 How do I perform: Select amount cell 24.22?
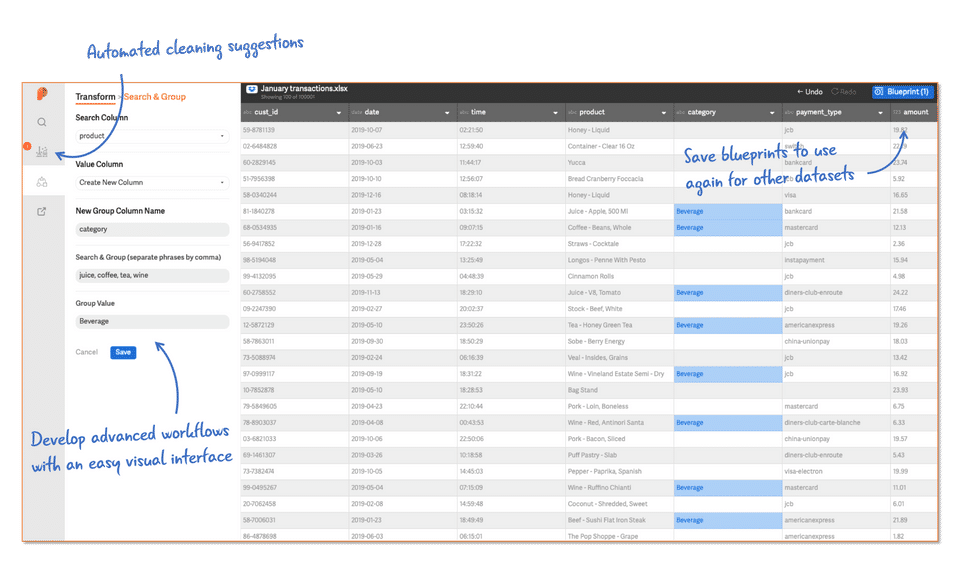click(914, 293)
